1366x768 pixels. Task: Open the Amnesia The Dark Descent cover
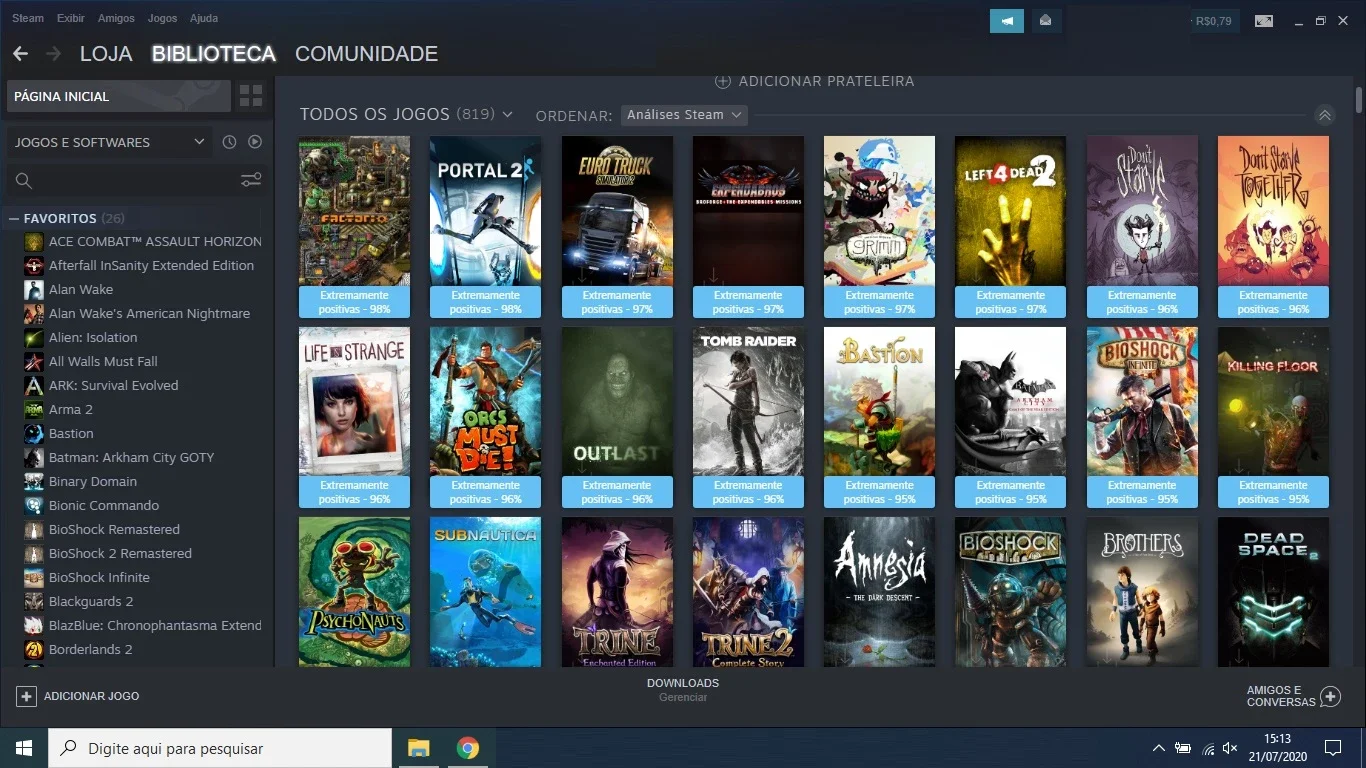pyautogui.click(x=879, y=592)
